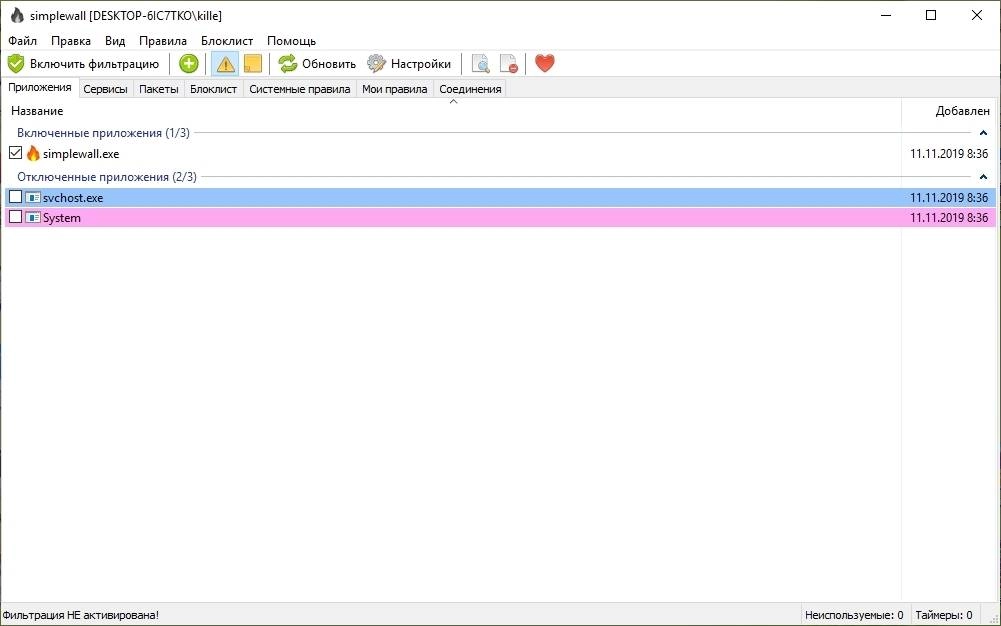This screenshot has width=1001, height=626.
Task: Click the svchost.exe application icon
Action: [x=33, y=198]
